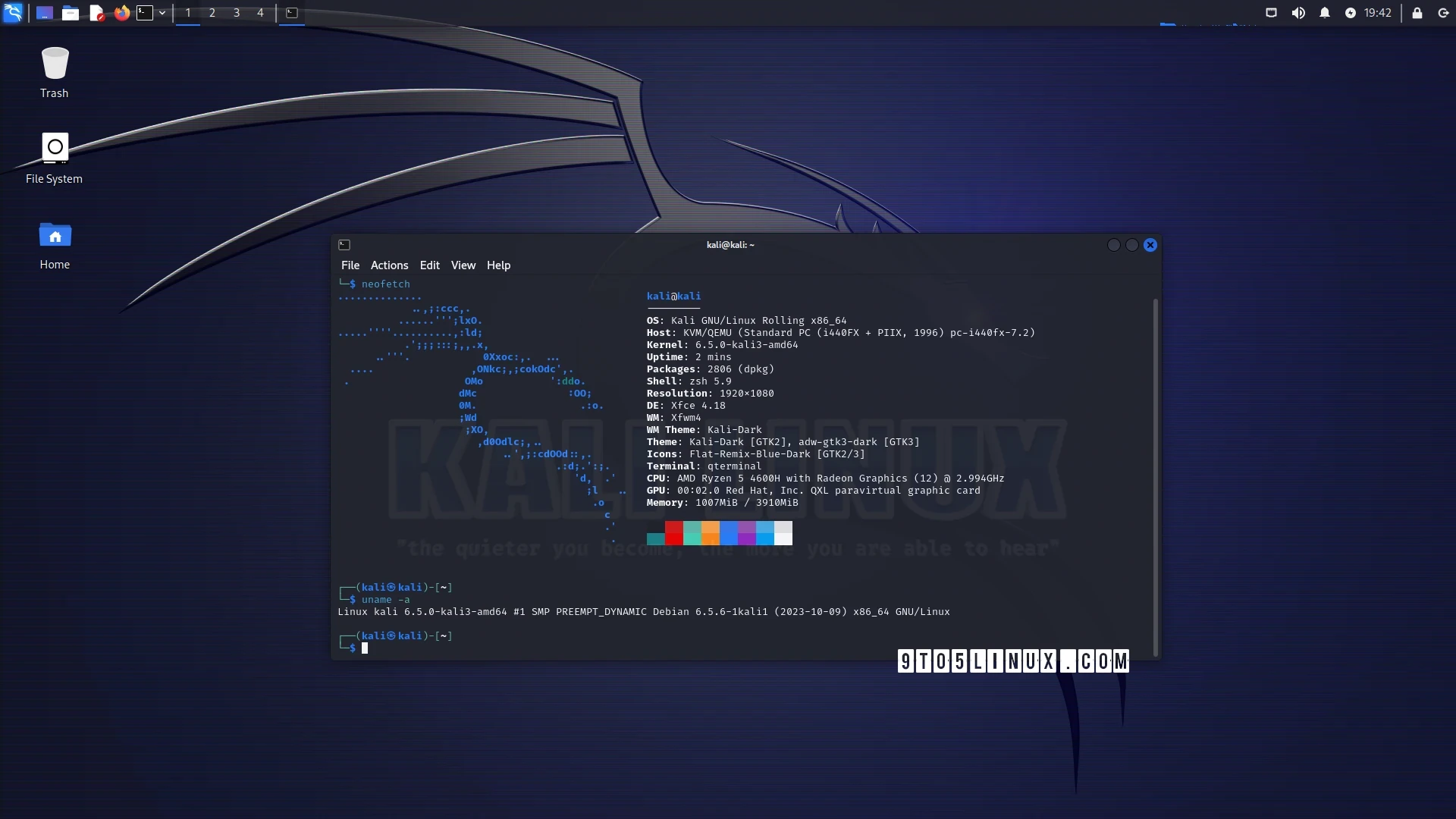Lock the screen with the padlock icon
Screen dimensions: 1456x819
click(x=1417, y=13)
